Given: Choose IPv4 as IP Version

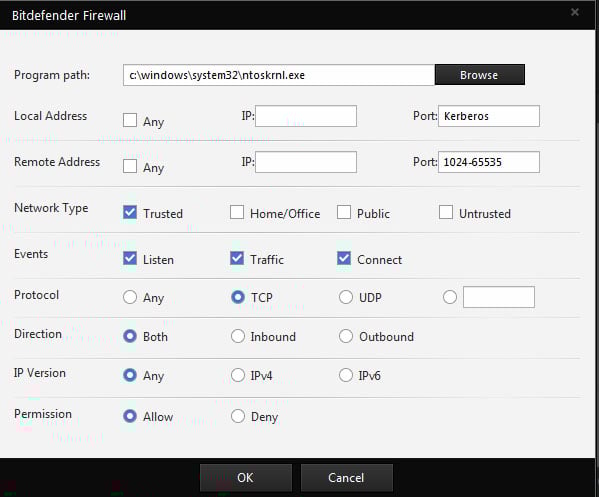Looking at the screenshot, I should pyautogui.click(x=238, y=375).
